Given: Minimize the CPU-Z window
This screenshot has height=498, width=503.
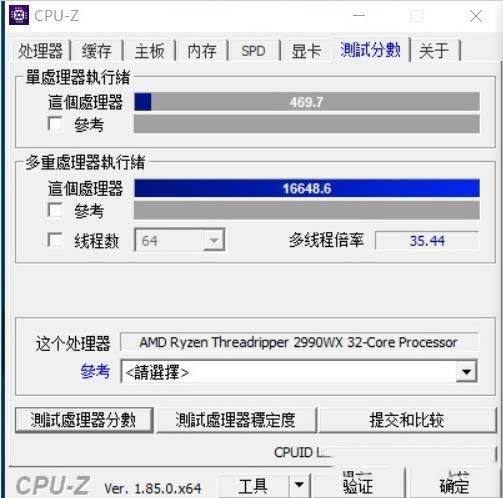Looking at the screenshot, I should (x=359, y=16).
